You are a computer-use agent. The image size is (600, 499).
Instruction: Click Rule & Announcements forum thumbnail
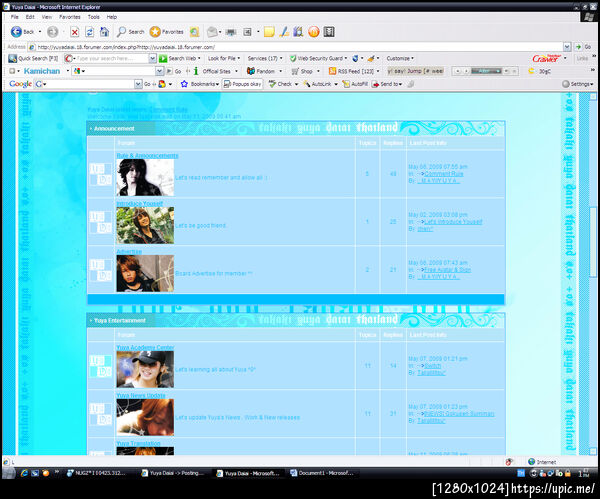pos(145,178)
